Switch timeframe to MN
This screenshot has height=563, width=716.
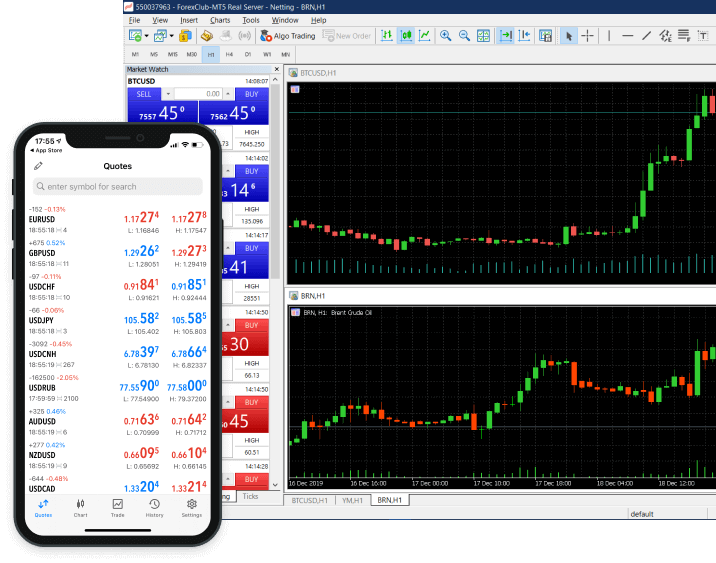285,54
